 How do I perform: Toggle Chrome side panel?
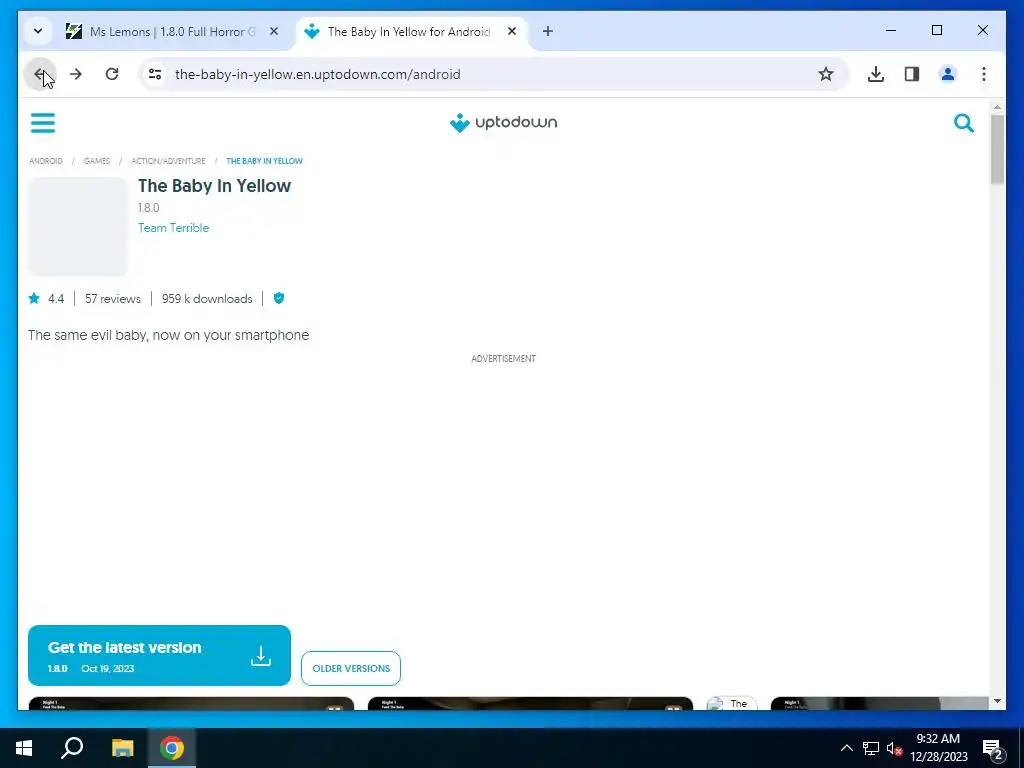point(912,74)
